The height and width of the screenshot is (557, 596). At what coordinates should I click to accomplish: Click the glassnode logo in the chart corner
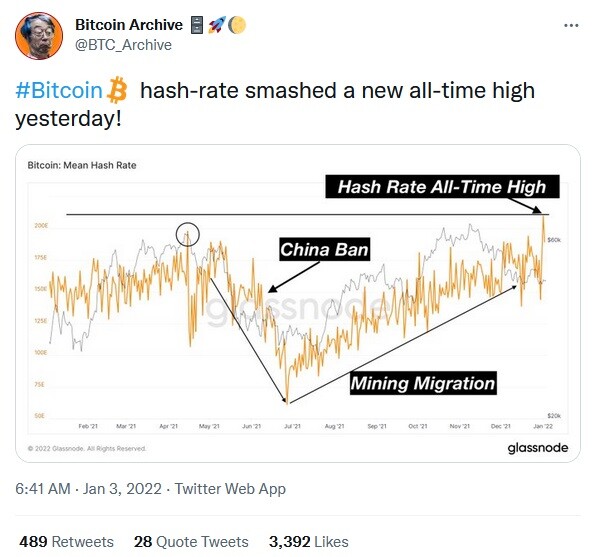537,448
